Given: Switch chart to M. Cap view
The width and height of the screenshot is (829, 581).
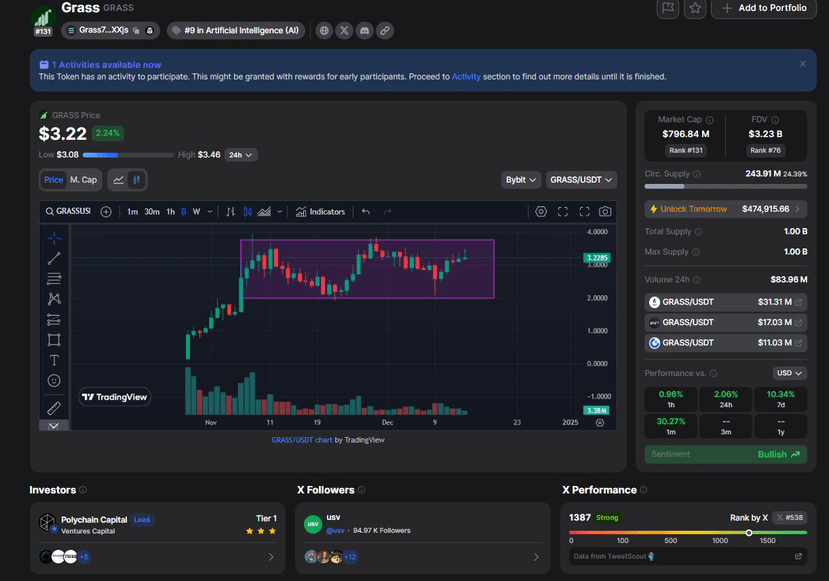Looking at the screenshot, I should 83,180.
